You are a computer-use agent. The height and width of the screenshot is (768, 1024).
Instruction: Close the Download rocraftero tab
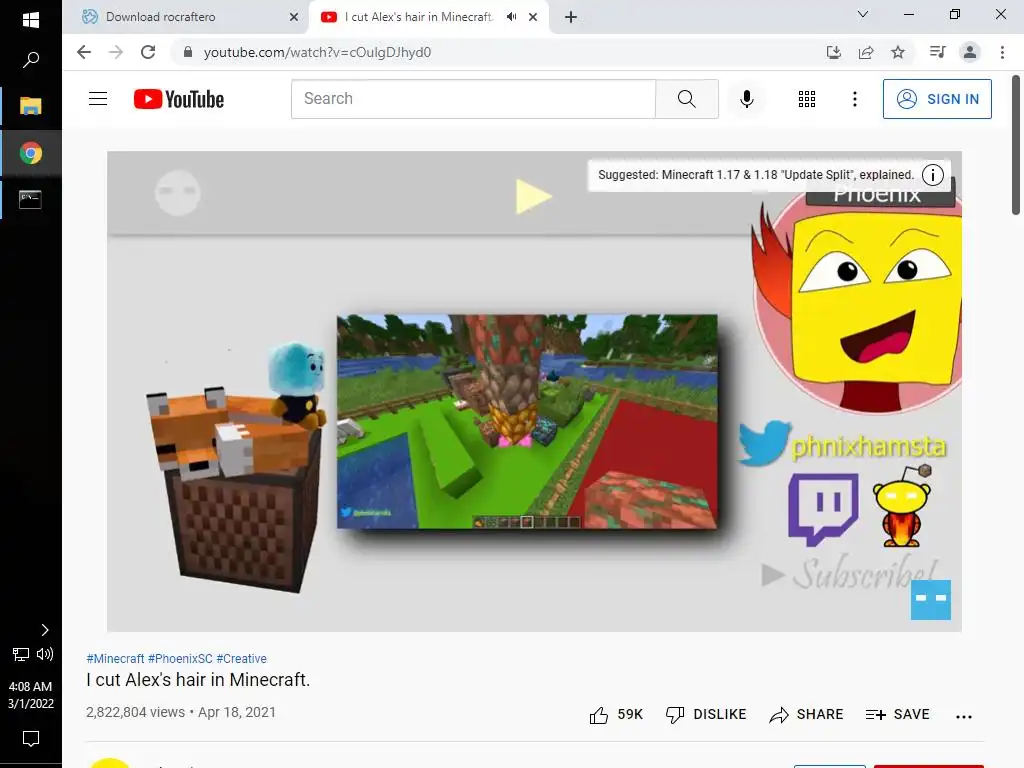[x=294, y=17]
